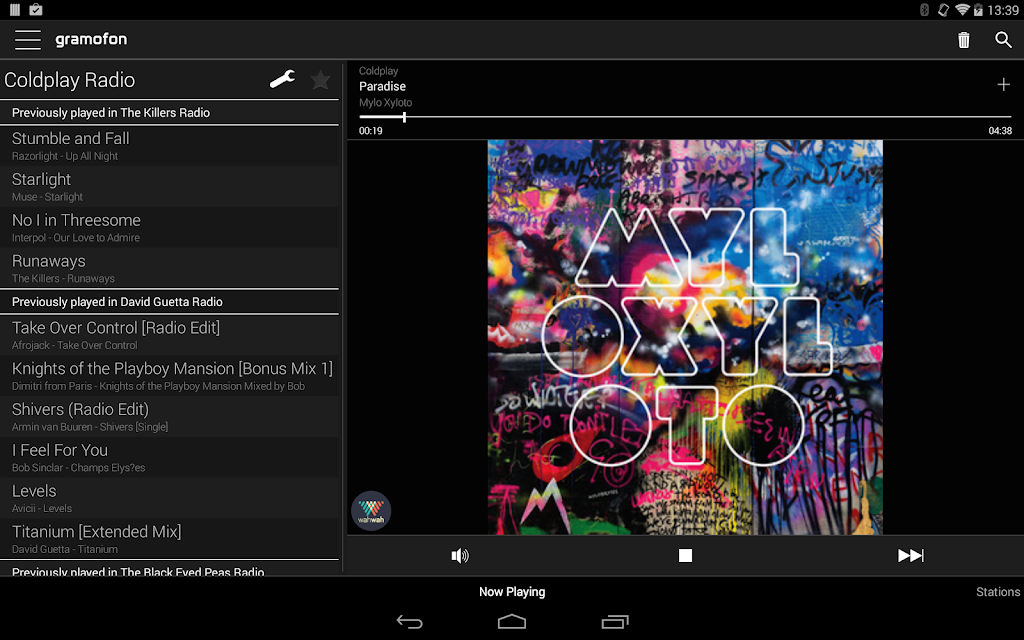The image size is (1024, 640).
Task: Click the Mylo Xyloto album artwork
Action: click(x=685, y=337)
